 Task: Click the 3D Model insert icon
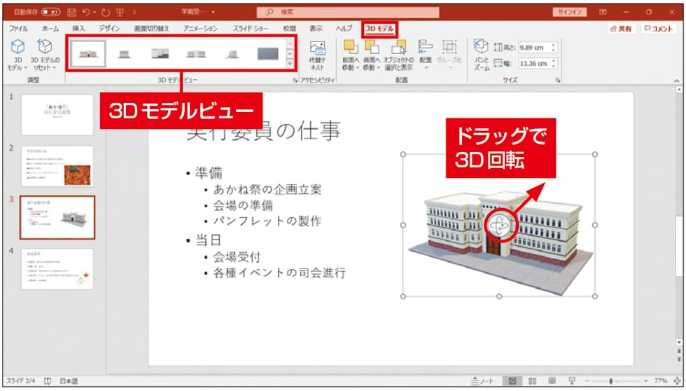pos(18,46)
